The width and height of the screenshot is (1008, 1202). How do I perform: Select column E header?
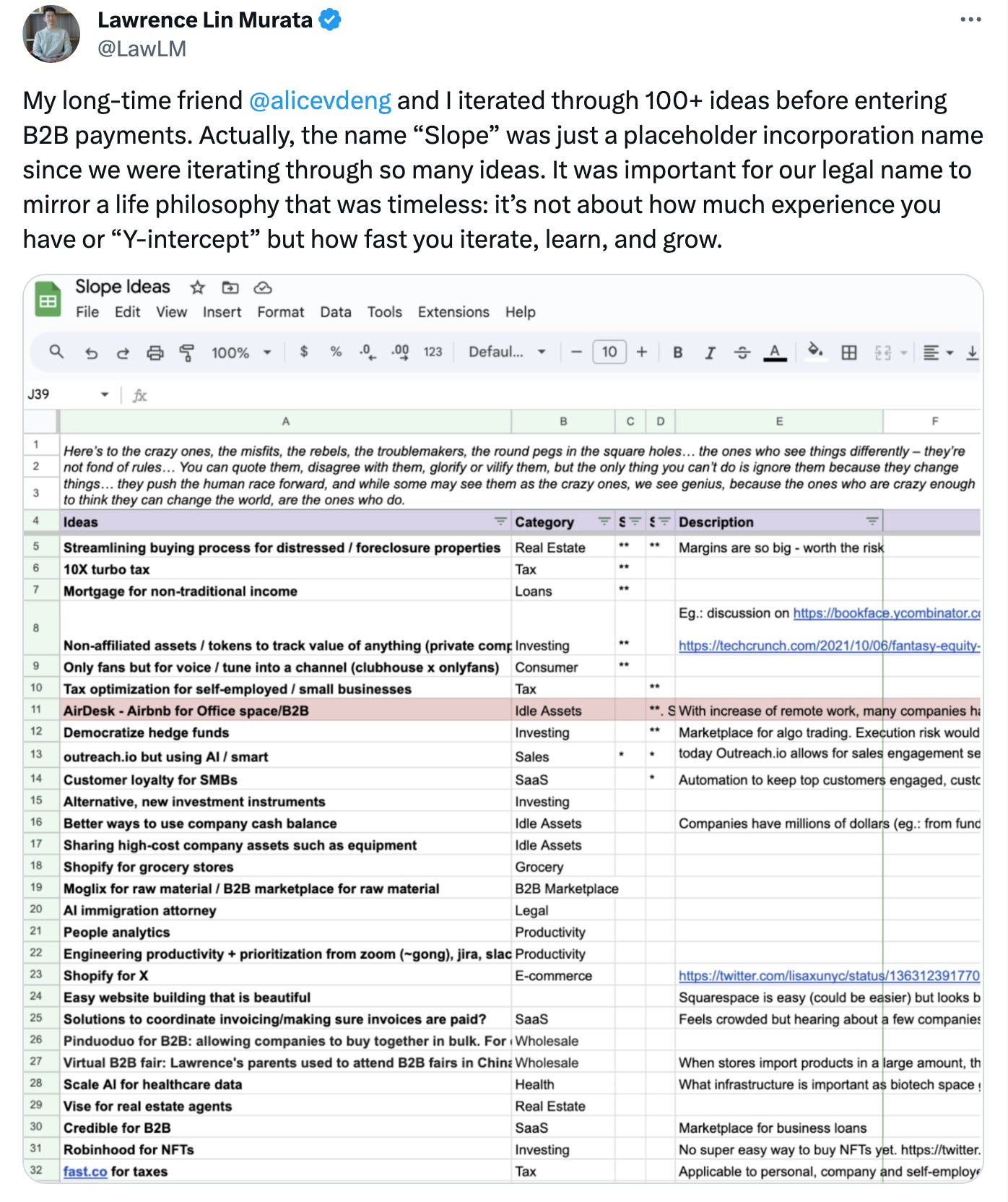[x=779, y=421]
